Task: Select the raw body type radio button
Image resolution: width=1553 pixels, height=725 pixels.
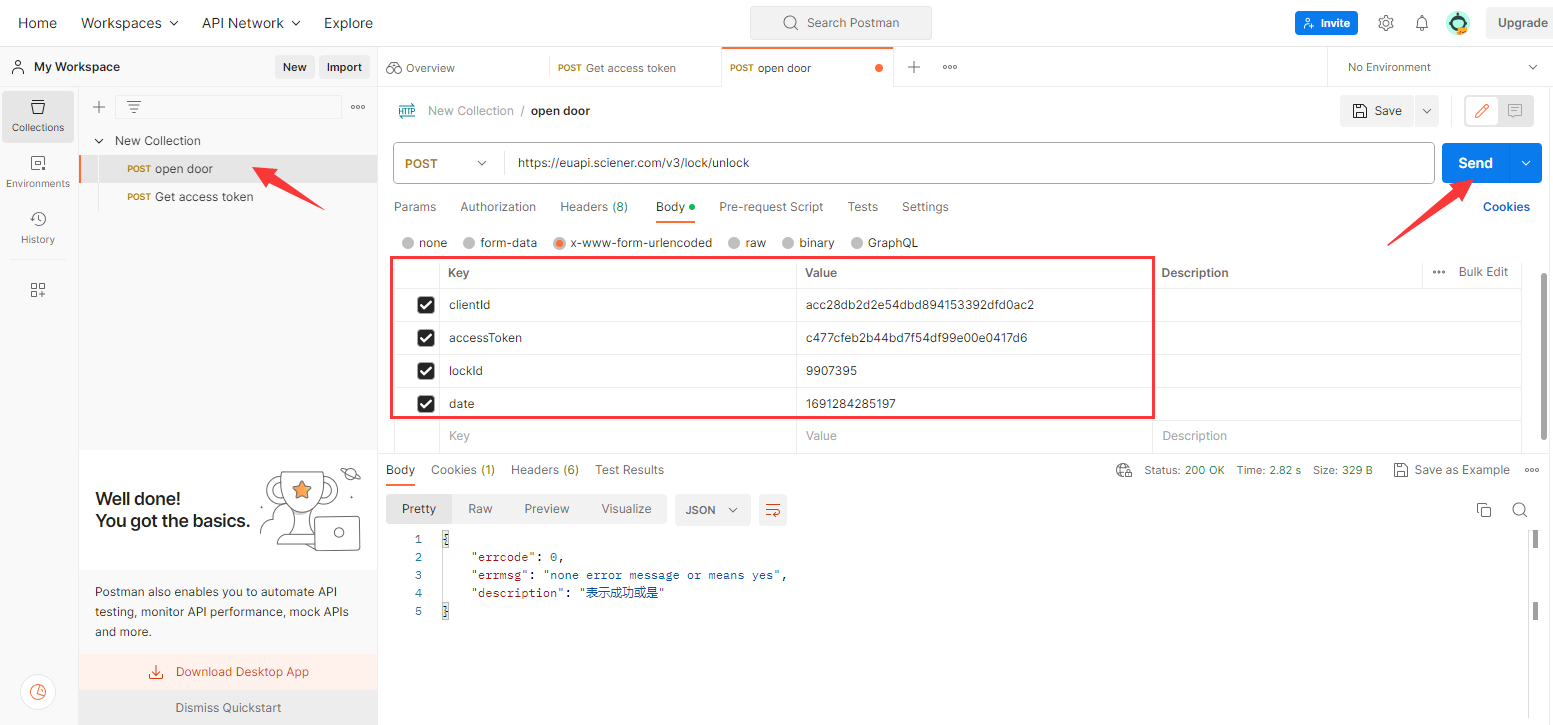Action: pos(735,243)
